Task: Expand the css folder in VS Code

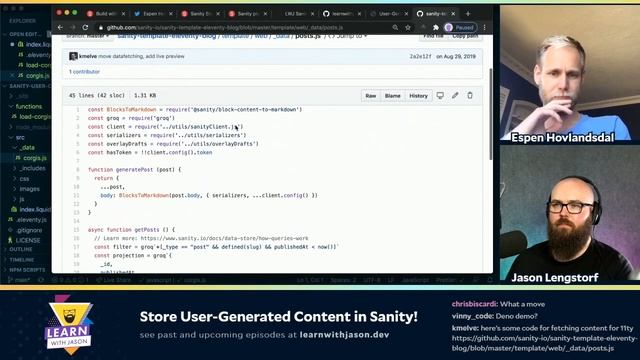Action: click(24, 179)
